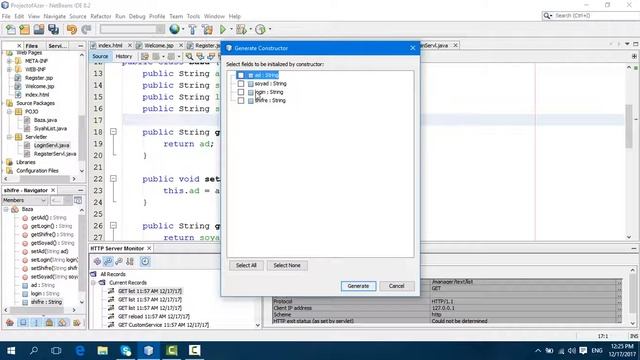Click the globe browser icon in toolbar

[175, 29]
